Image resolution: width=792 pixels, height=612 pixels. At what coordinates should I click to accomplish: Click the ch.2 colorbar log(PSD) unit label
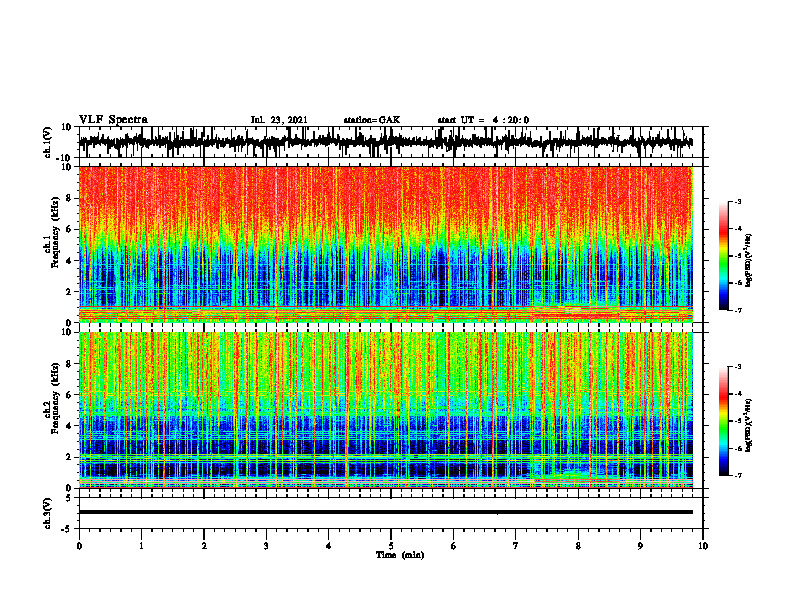tap(749, 426)
